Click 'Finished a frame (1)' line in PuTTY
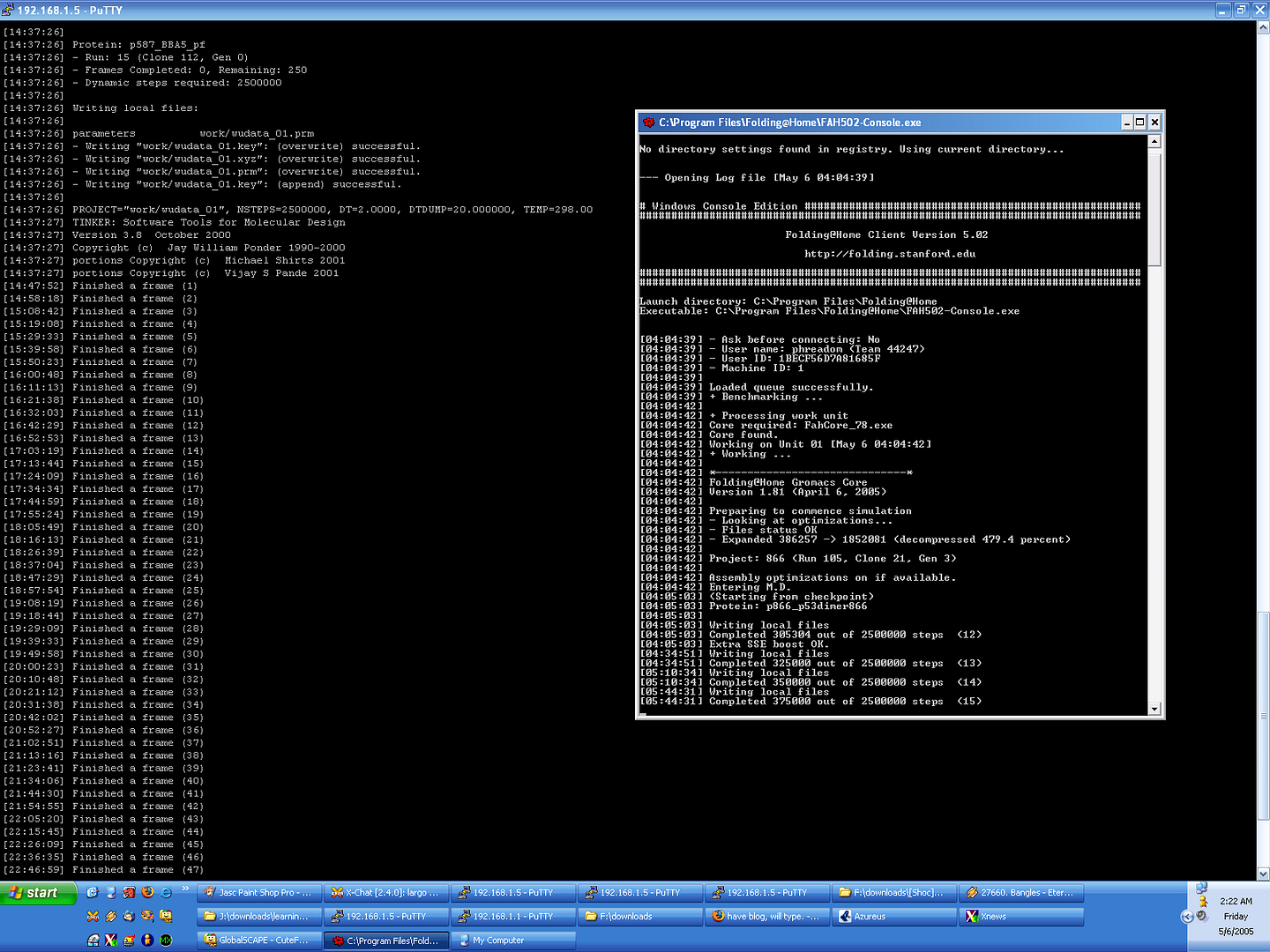The height and width of the screenshot is (952, 1270). (x=135, y=286)
